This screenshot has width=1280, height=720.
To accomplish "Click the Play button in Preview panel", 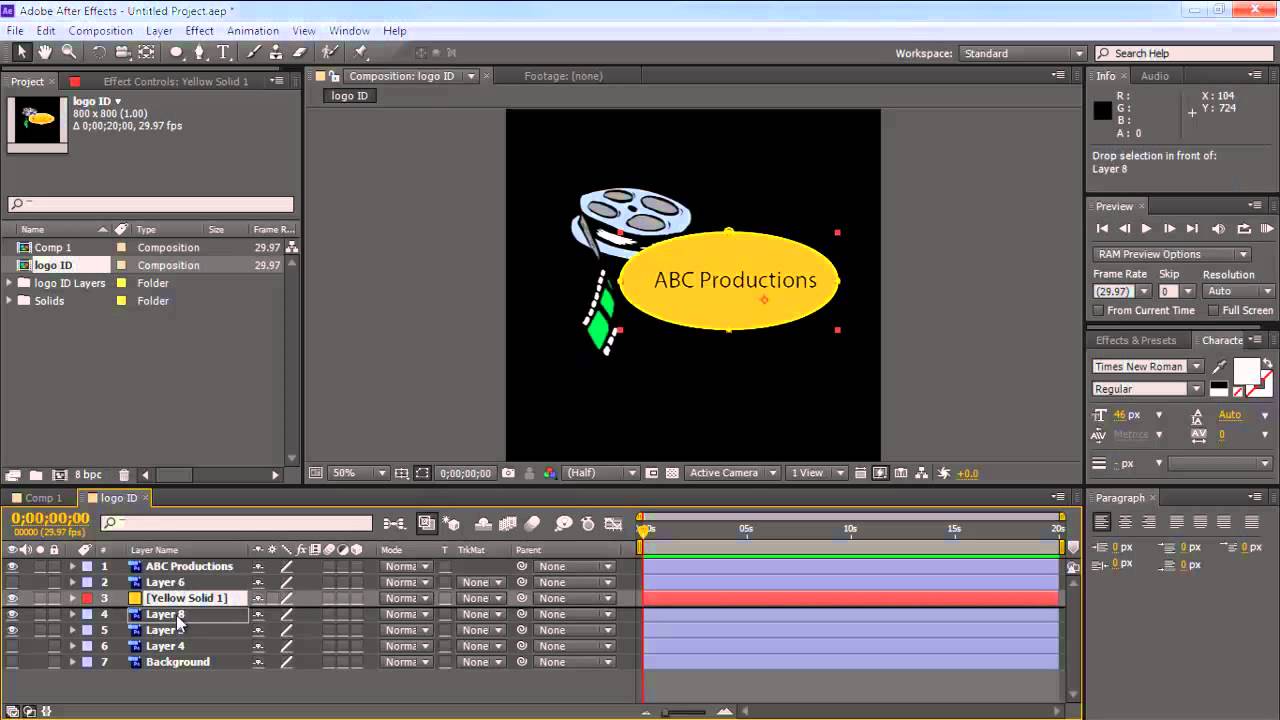I will [x=1146, y=229].
